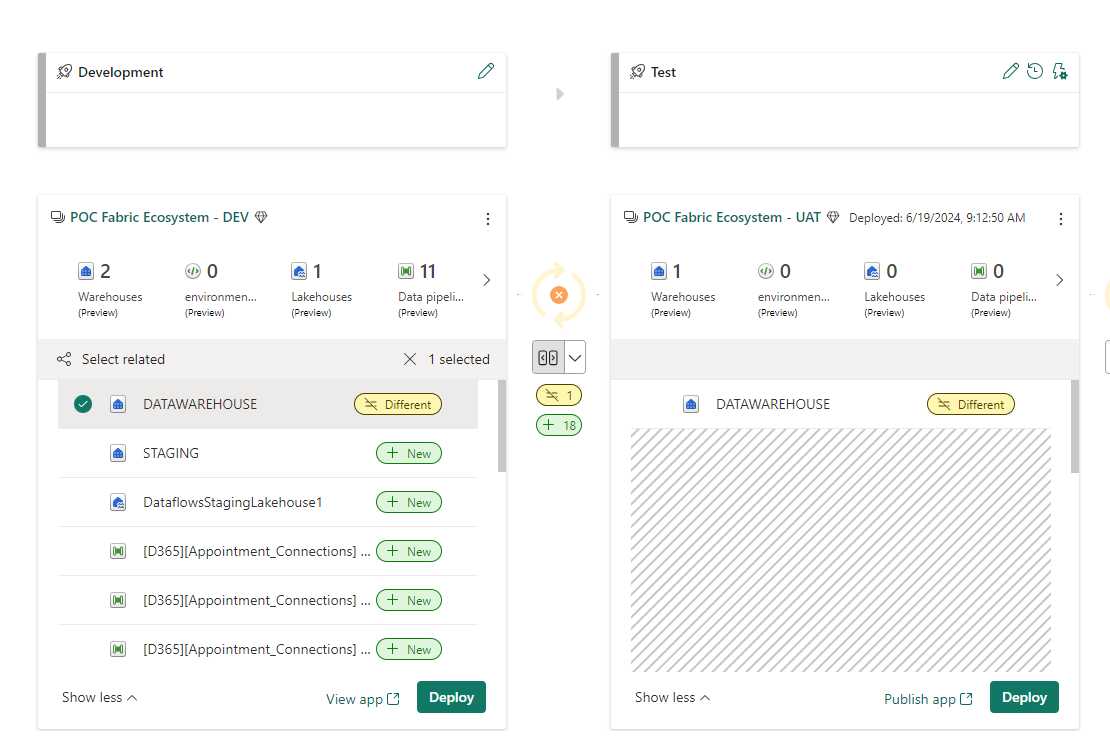This screenshot has width=1110, height=749.
Task: Open POC Fabric Ecosystem - DEV workspace link
Action: point(159,217)
